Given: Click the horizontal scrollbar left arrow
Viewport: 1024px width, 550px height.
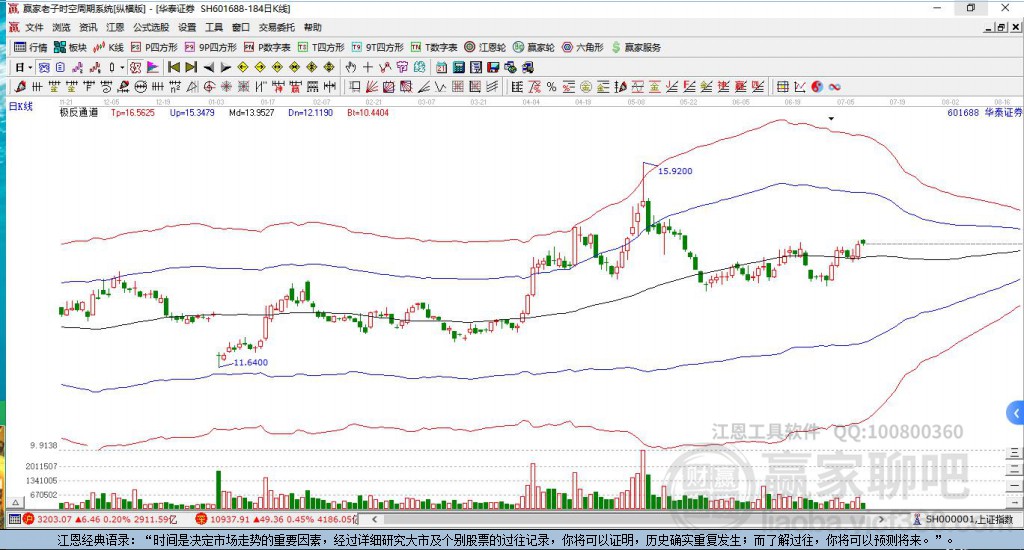Looking at the screenshot, I should (x=374, y=519).
